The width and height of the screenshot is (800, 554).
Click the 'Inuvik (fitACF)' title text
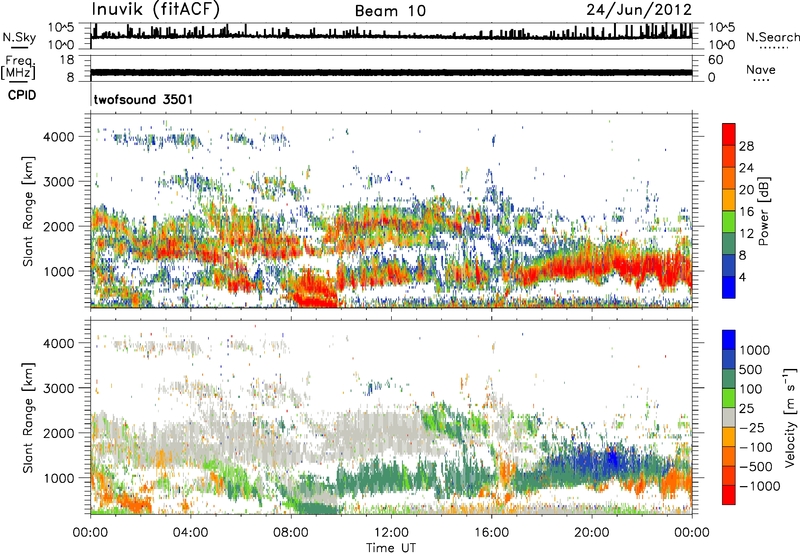156,10
